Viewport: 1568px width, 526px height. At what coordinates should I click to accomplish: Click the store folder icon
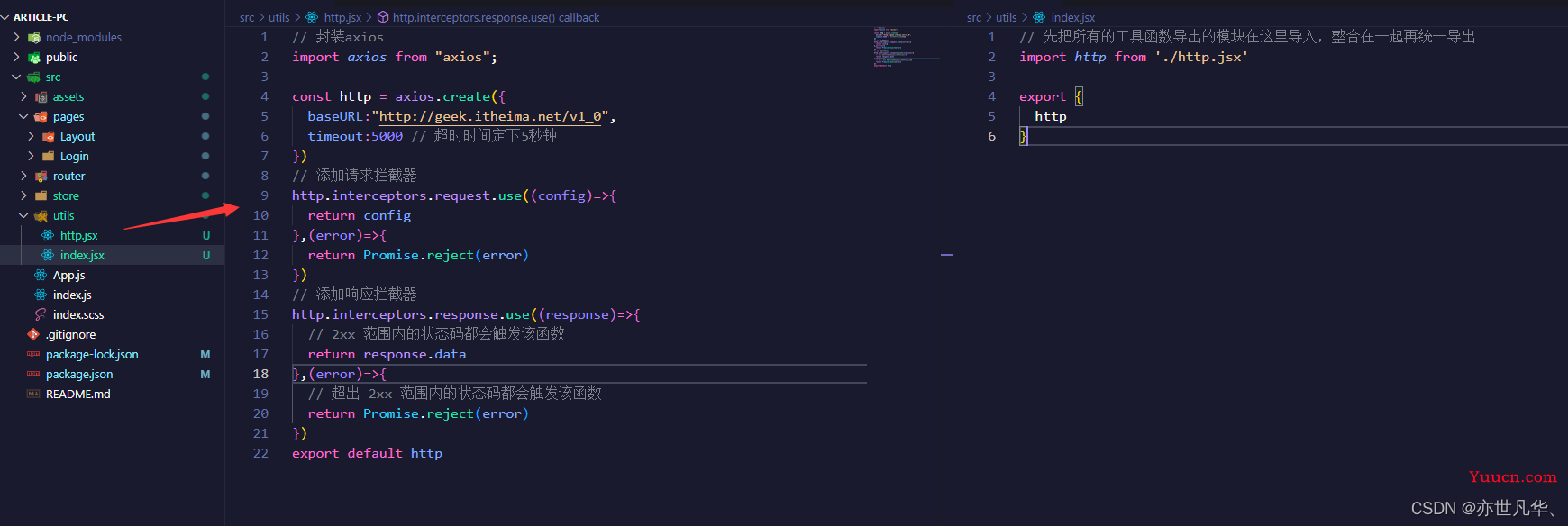(41, 195)
